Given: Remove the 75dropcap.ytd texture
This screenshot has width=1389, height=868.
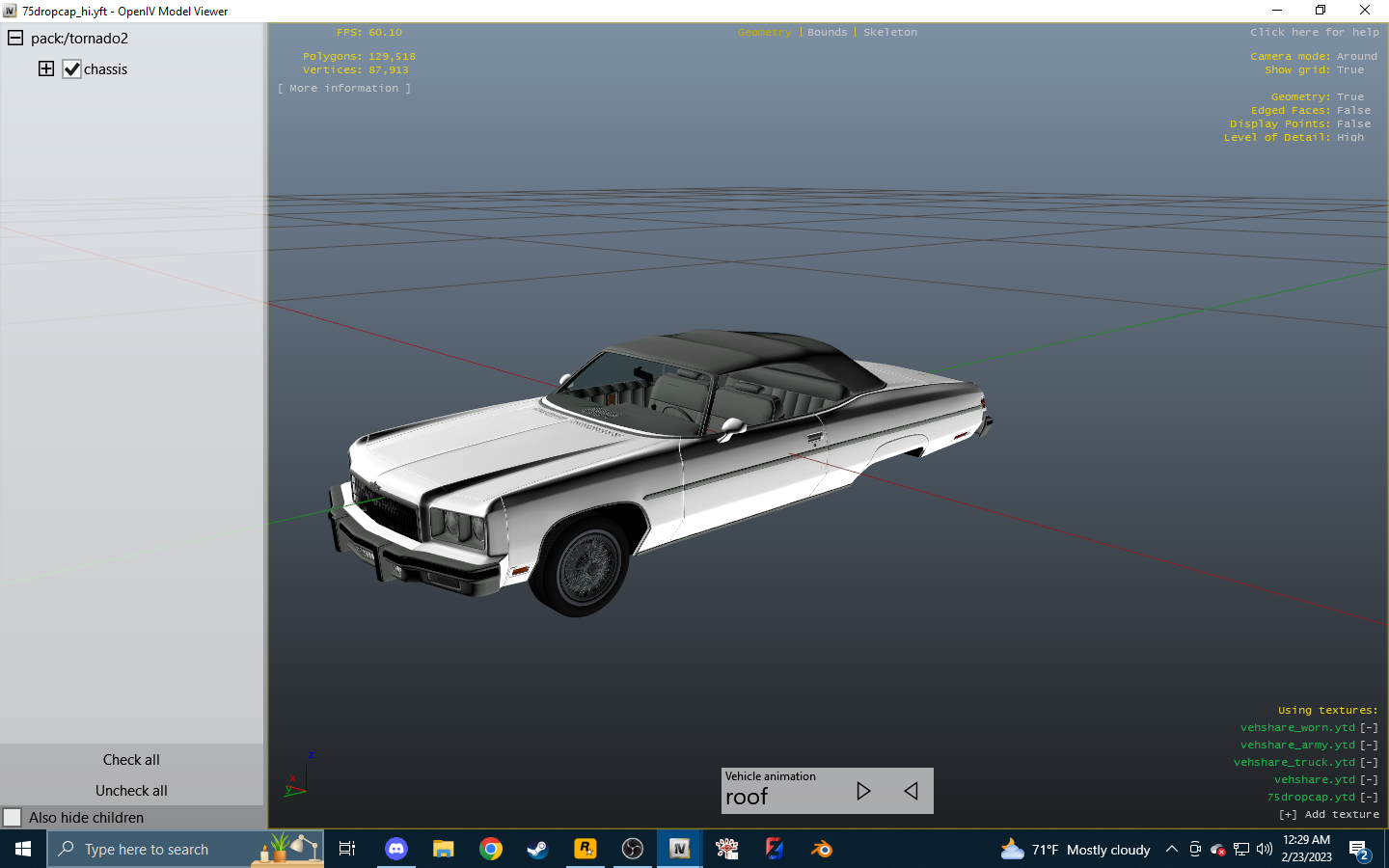Looking at the screenshot, I should click(x=1369, y=797).
